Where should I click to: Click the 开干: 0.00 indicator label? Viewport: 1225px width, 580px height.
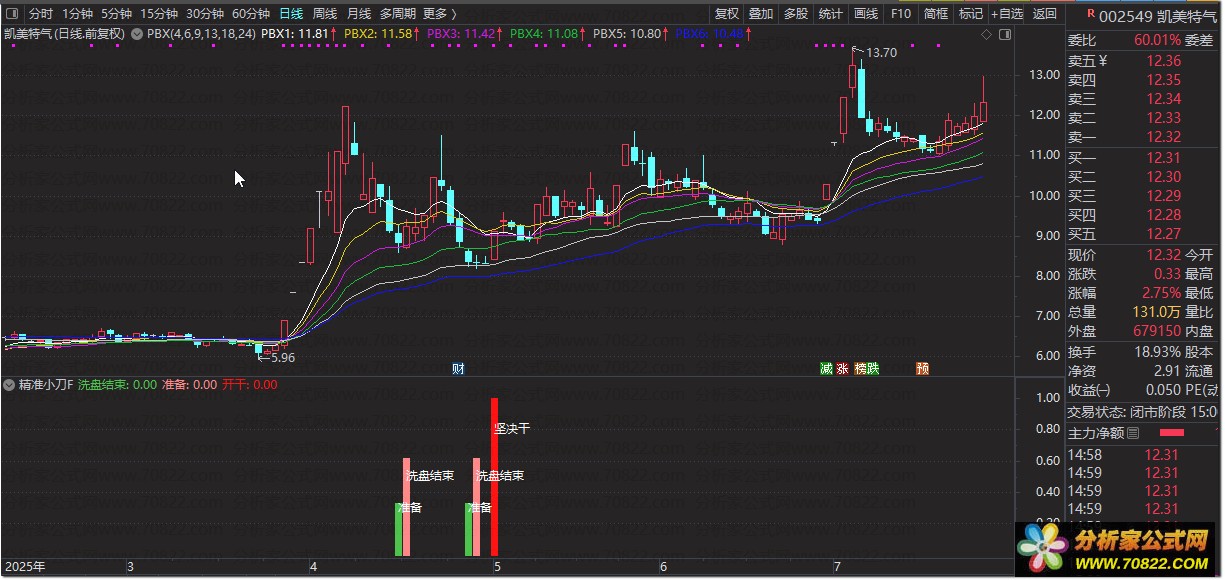(249, 385)
